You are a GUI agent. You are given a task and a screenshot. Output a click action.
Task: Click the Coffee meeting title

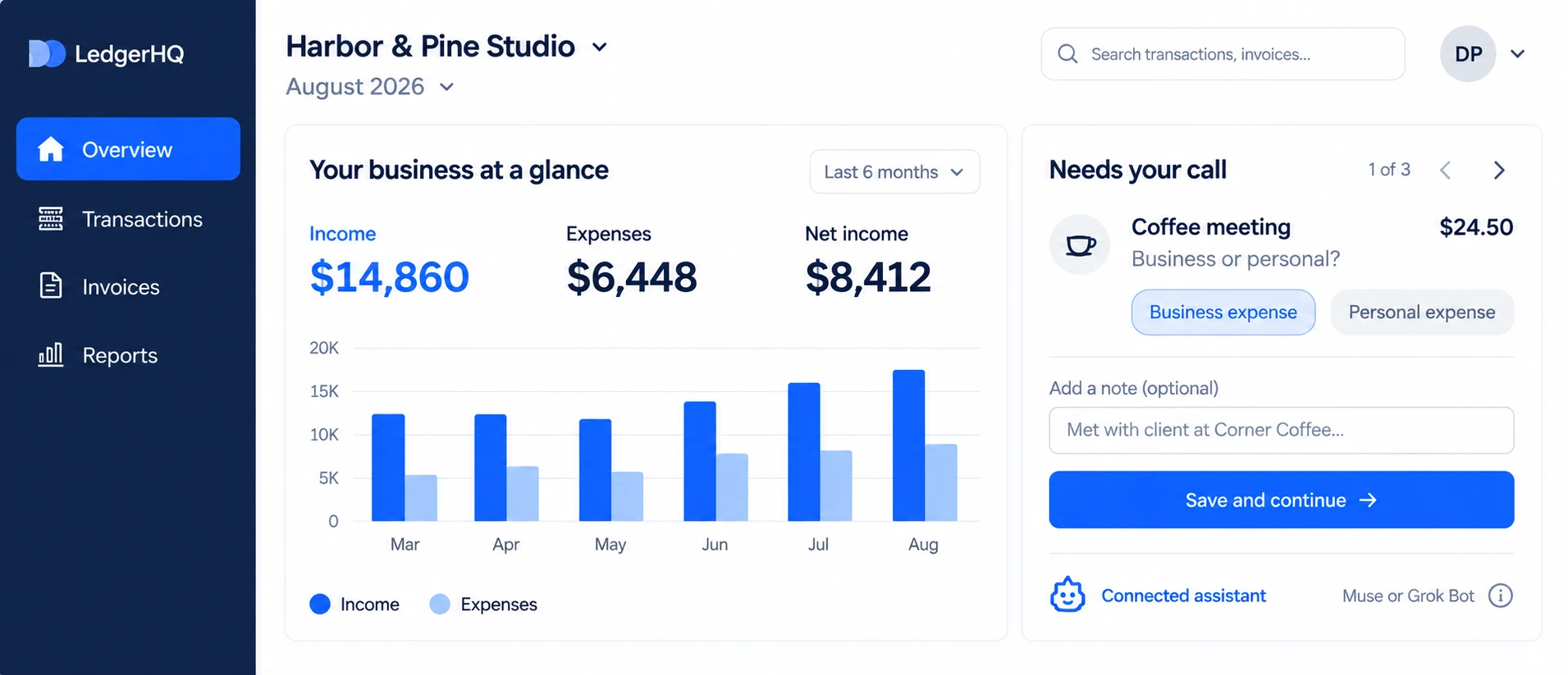pos(1210,227)
